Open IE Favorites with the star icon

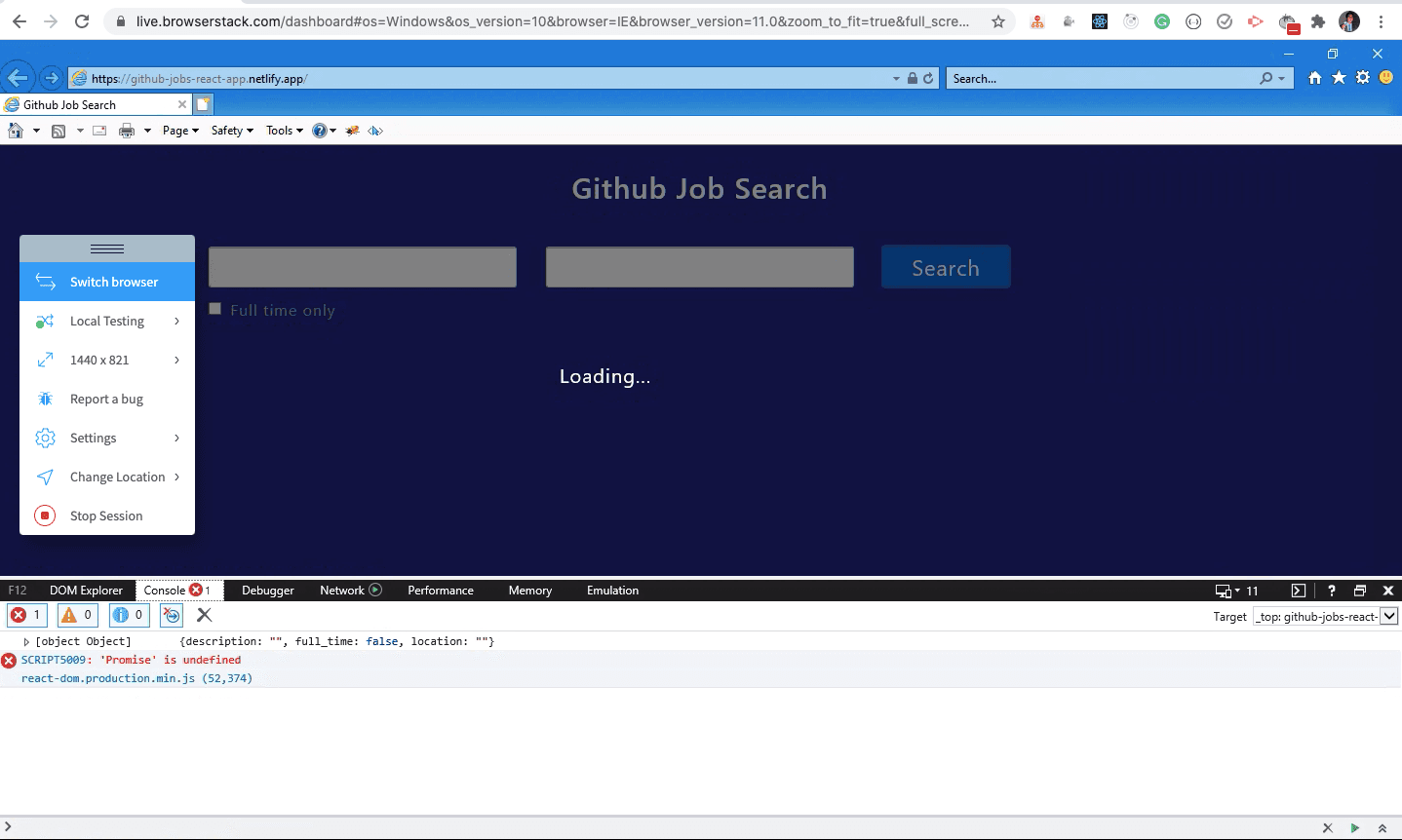coord(1338,78)
